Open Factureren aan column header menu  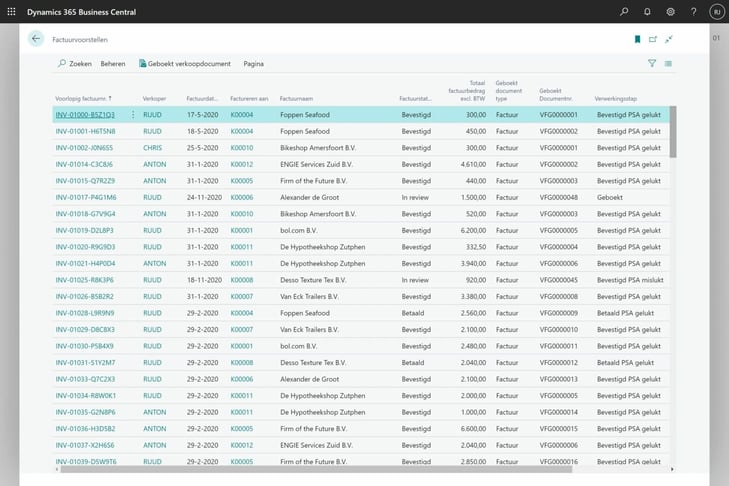pyautogui.click(x=249, y=99)
